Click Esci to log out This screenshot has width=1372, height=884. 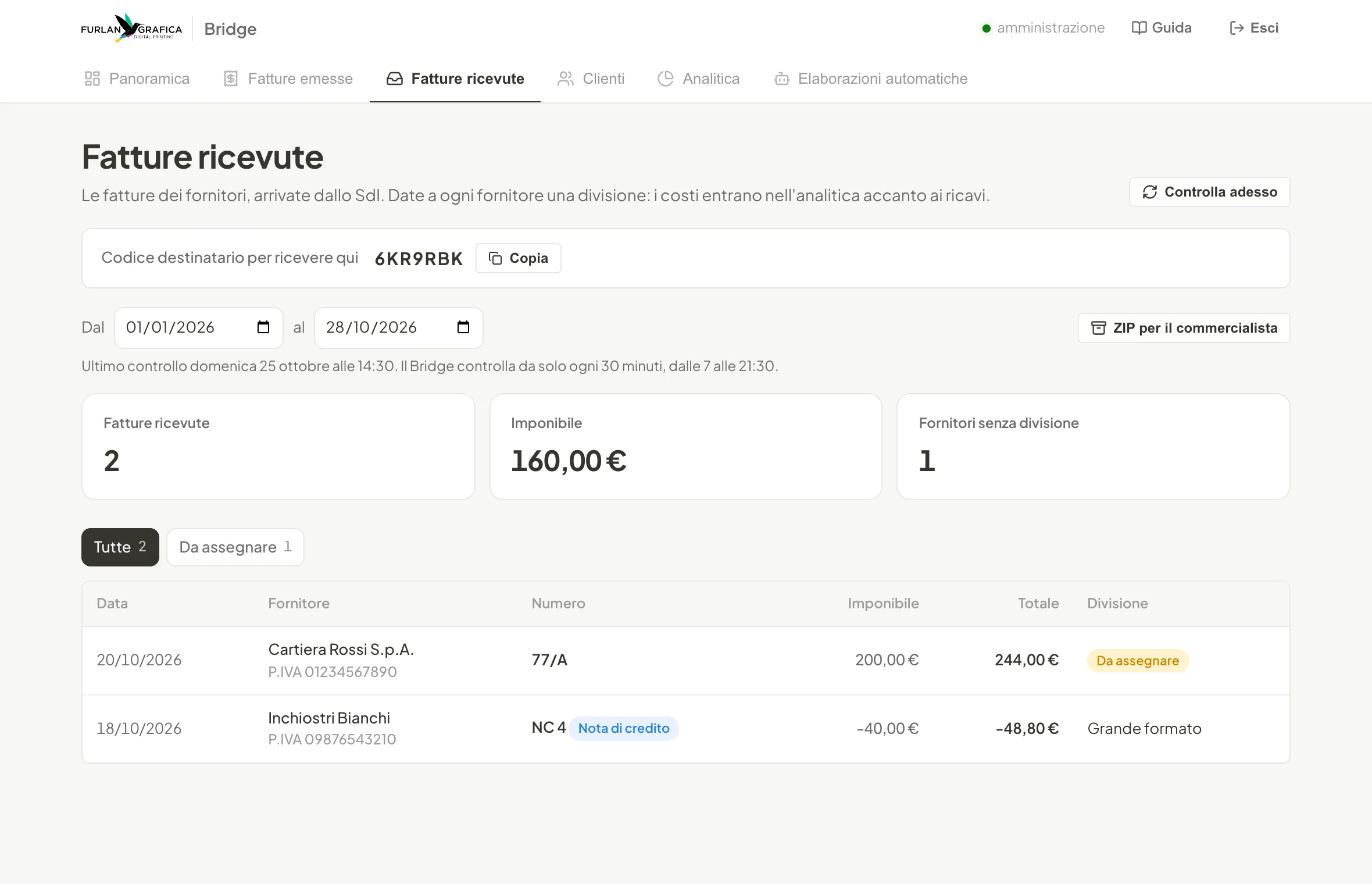coord(1254,28)
